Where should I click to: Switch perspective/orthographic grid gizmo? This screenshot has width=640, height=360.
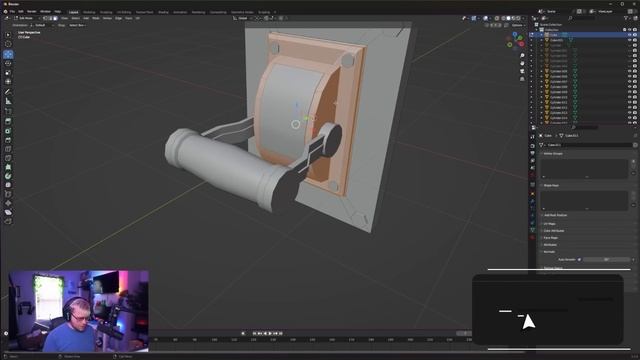click(x=522, y=79)
